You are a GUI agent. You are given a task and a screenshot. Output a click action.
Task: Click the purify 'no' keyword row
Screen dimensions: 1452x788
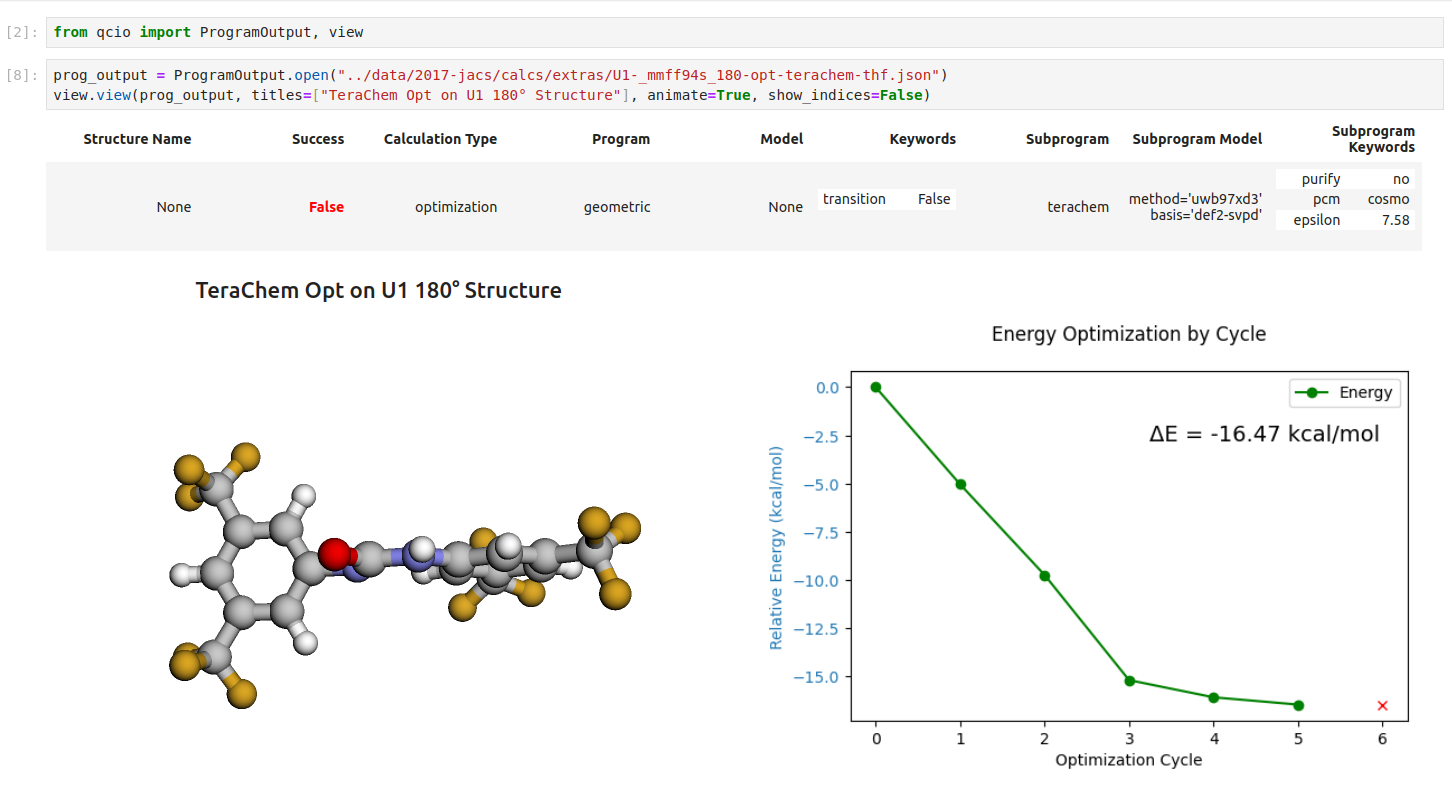tap(1343, 178)
